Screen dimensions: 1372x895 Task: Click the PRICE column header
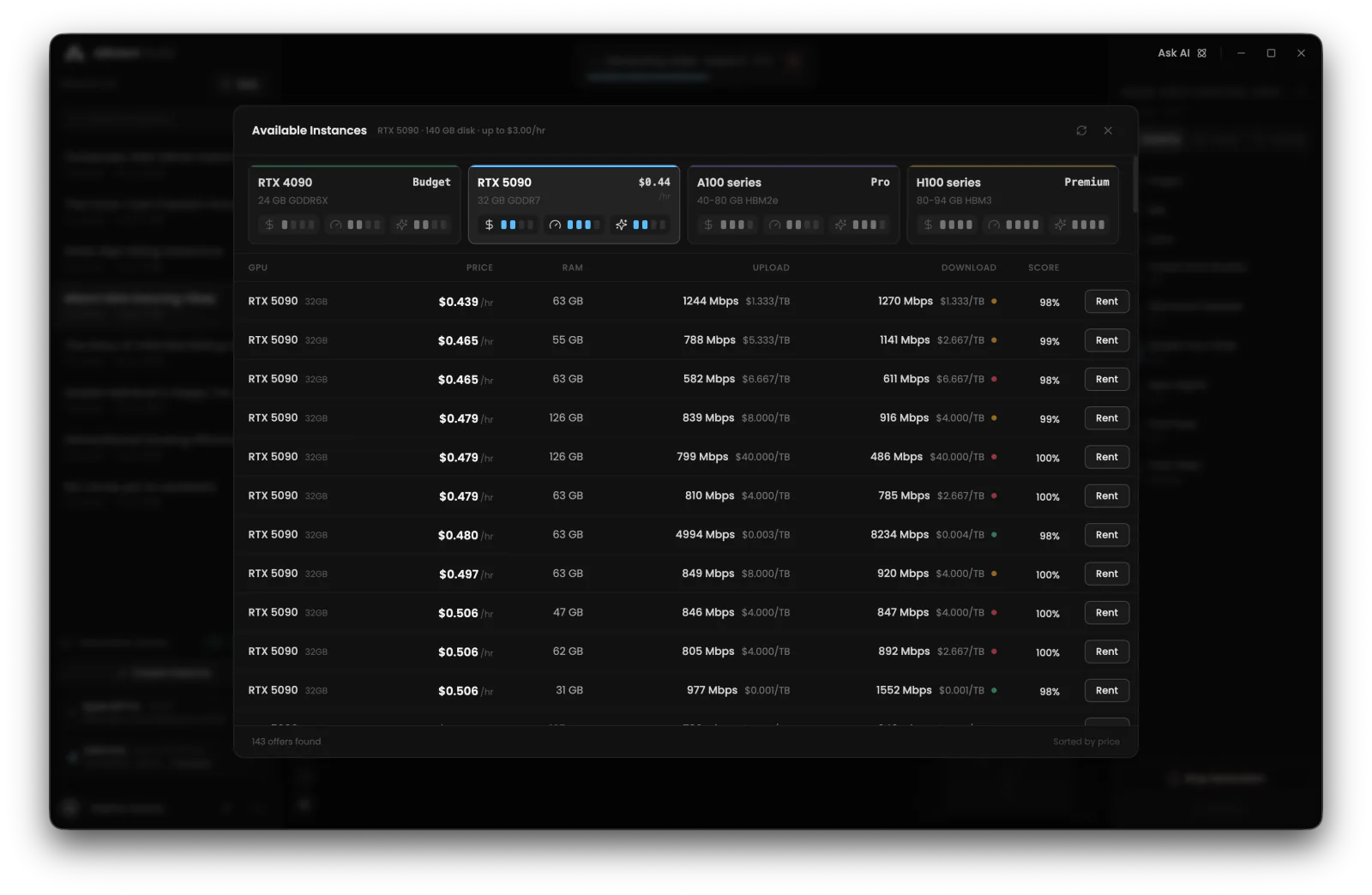479,267
